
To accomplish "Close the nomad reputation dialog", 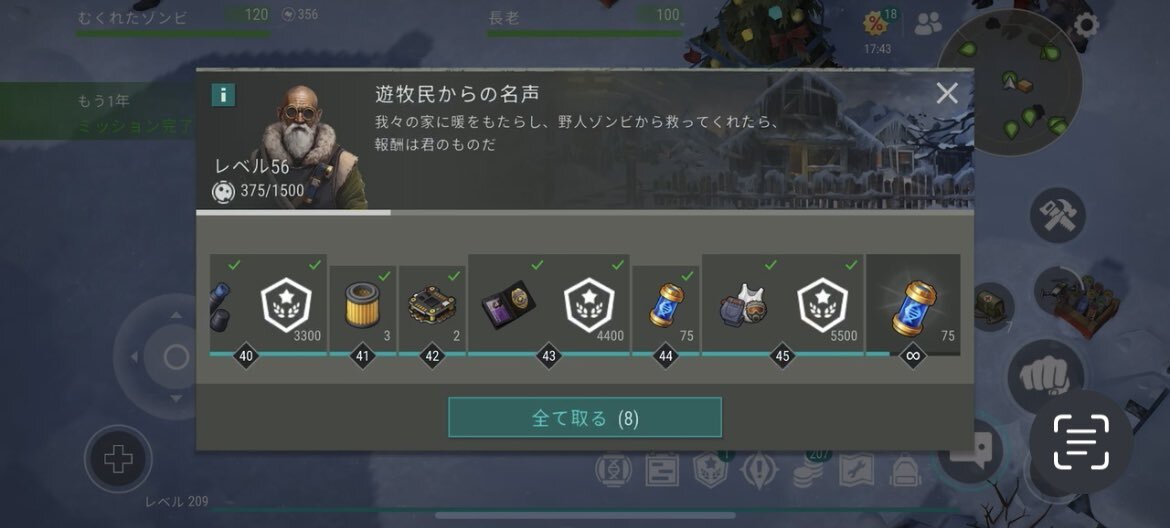I will 947,93.
